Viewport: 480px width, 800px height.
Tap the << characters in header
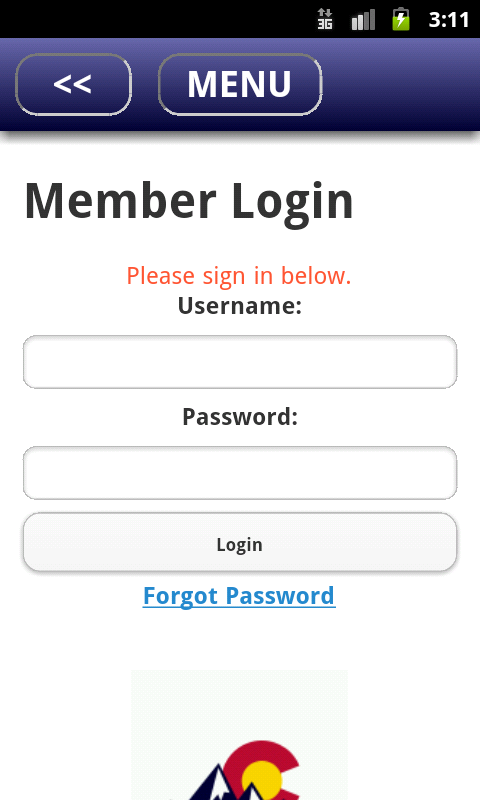coord(72,84)
